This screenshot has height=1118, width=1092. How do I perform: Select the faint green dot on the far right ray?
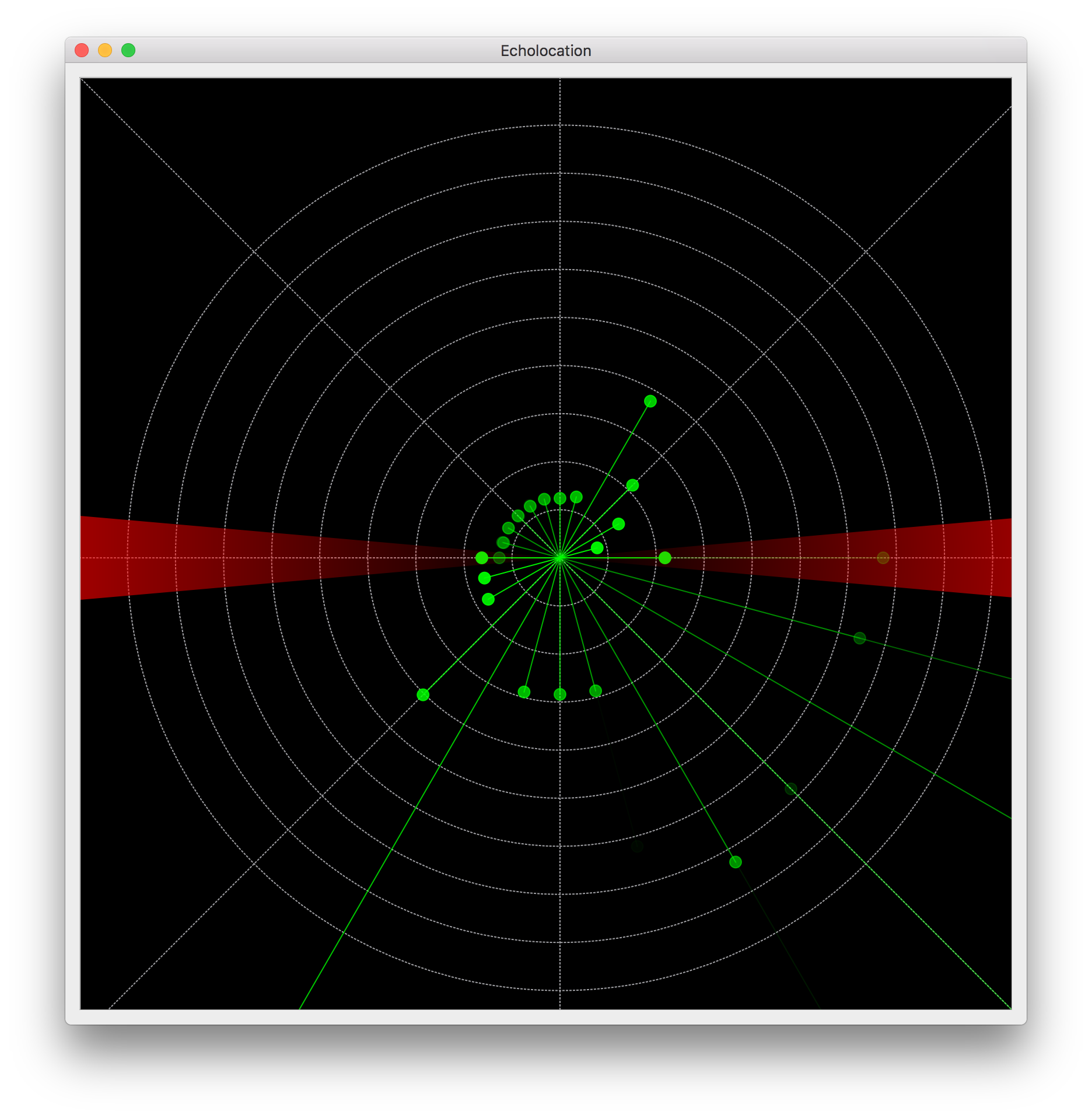pyautogui.click(x=860, y=638)
